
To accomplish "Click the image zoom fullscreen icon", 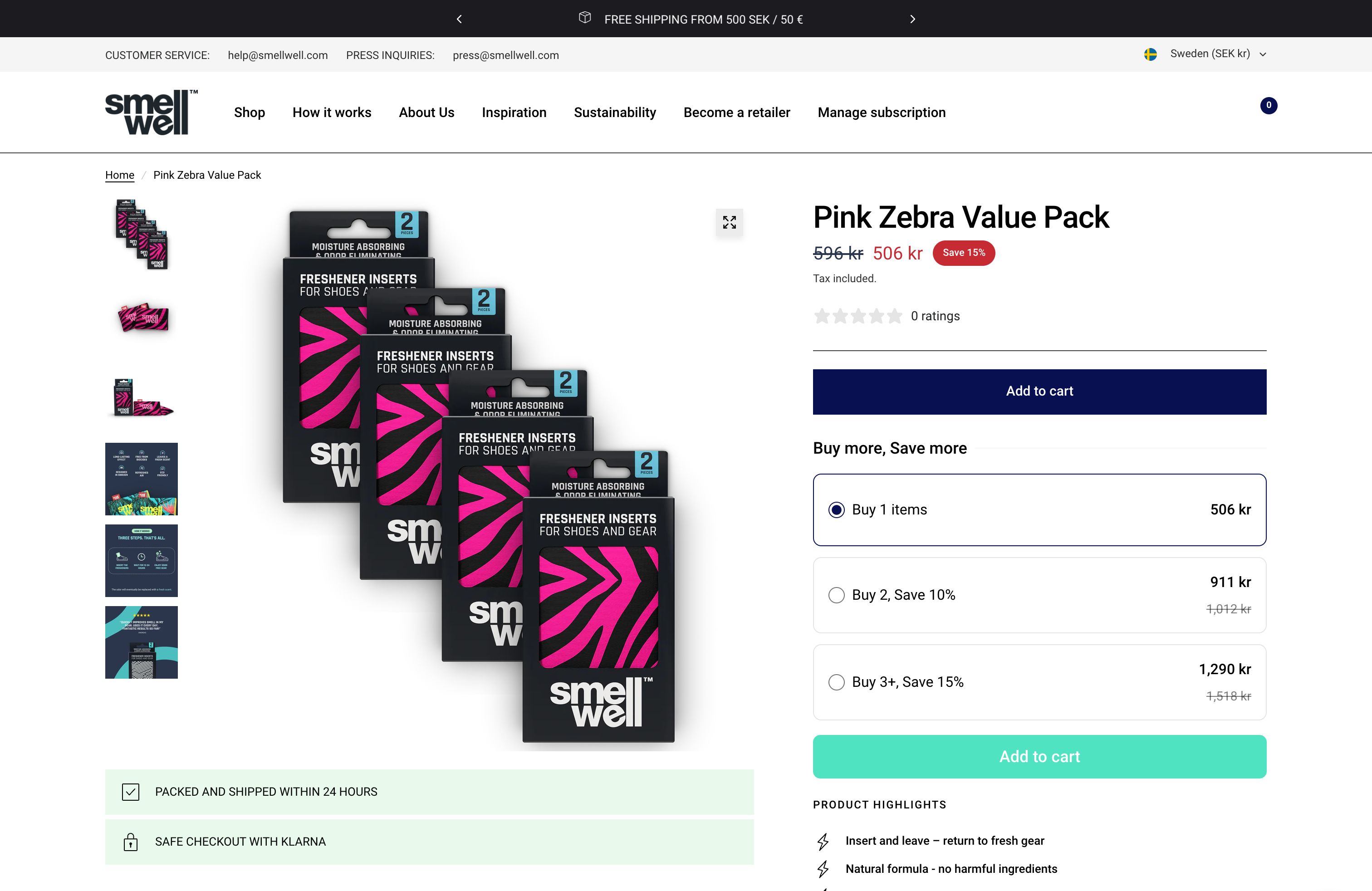I will (x=729, y=222).
